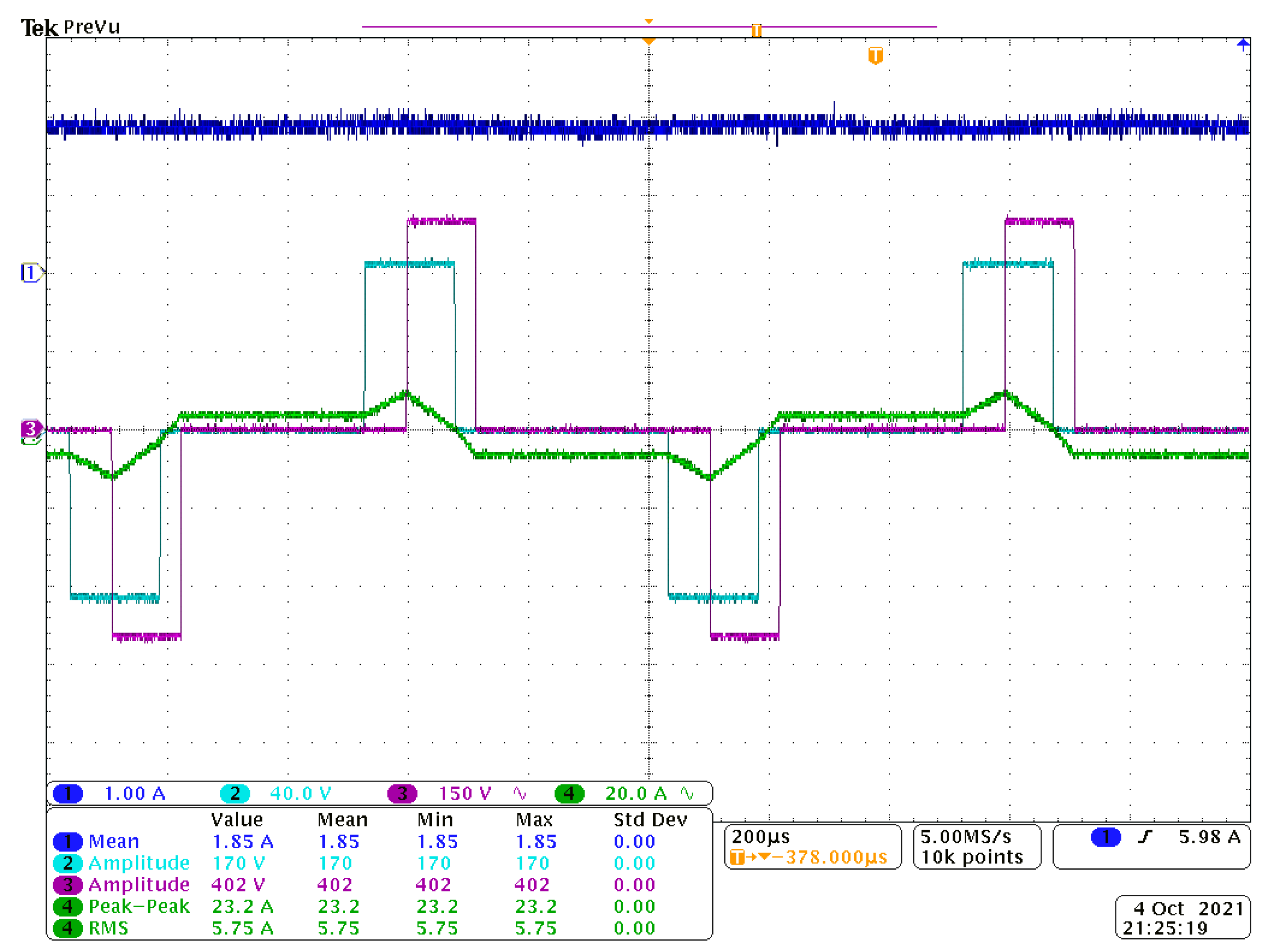Click the blue trigger level arrow at top right

point(1243,45)
